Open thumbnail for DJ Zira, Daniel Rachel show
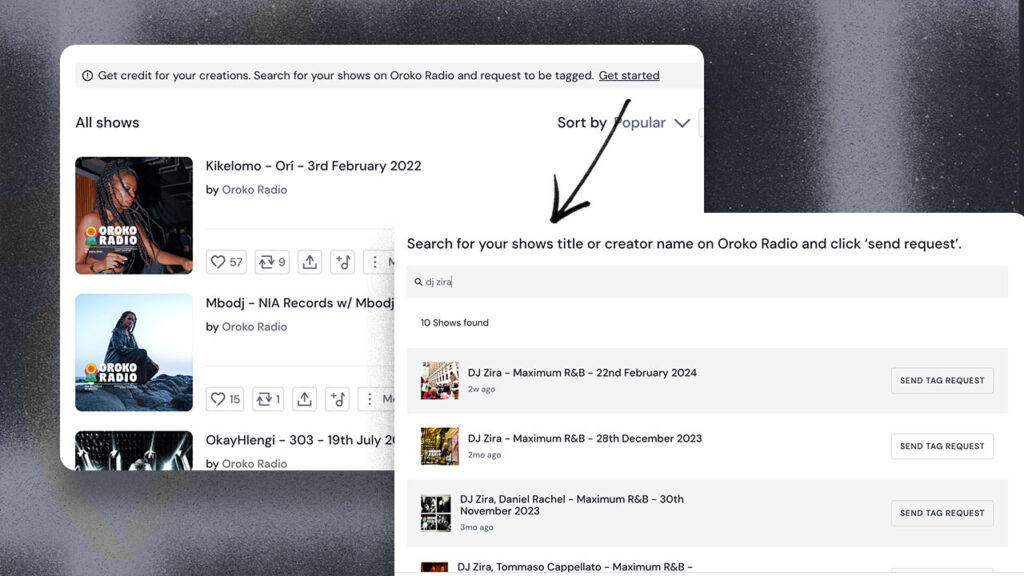The image size is (1024, 576). click(436, 513)
